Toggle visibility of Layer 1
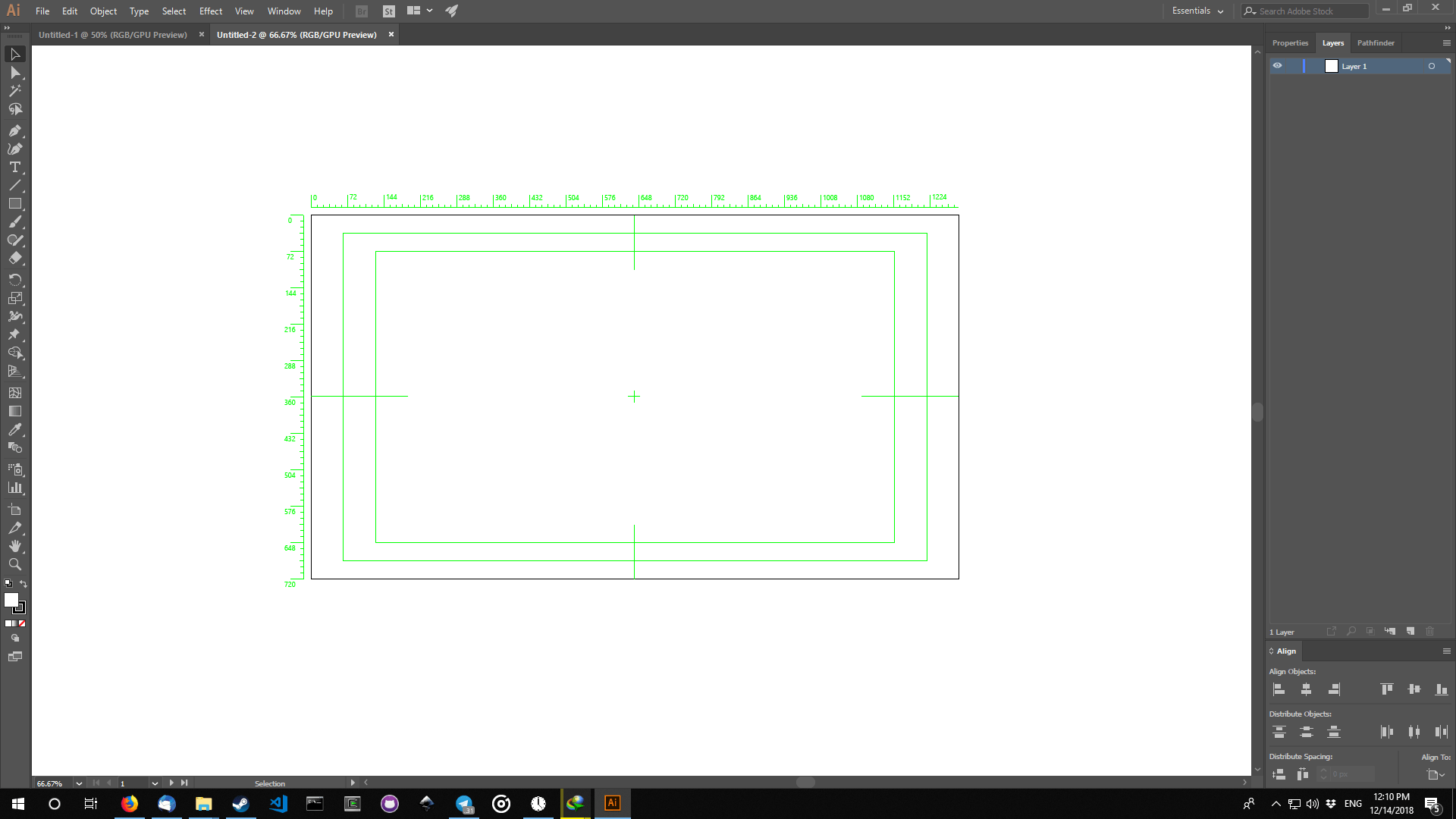This screenshot has width=1456, height=819. click(x=1276, y=66)
